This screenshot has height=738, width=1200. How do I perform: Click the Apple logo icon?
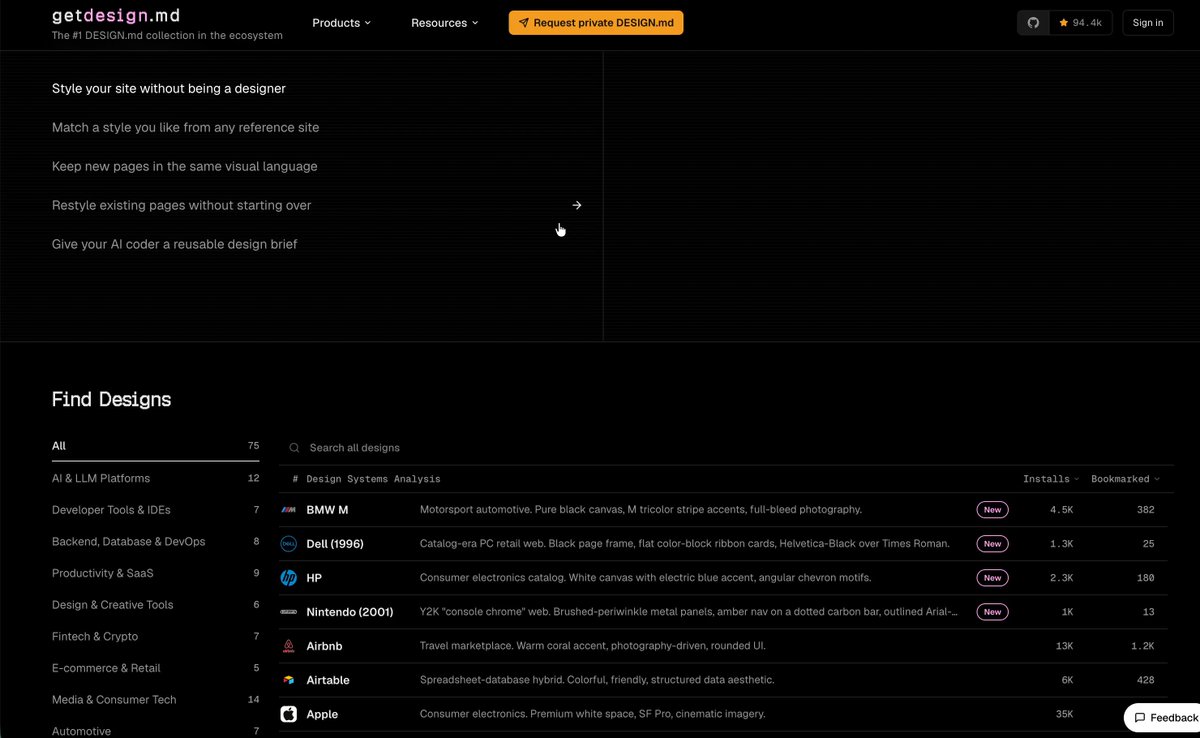click(288, 714)
